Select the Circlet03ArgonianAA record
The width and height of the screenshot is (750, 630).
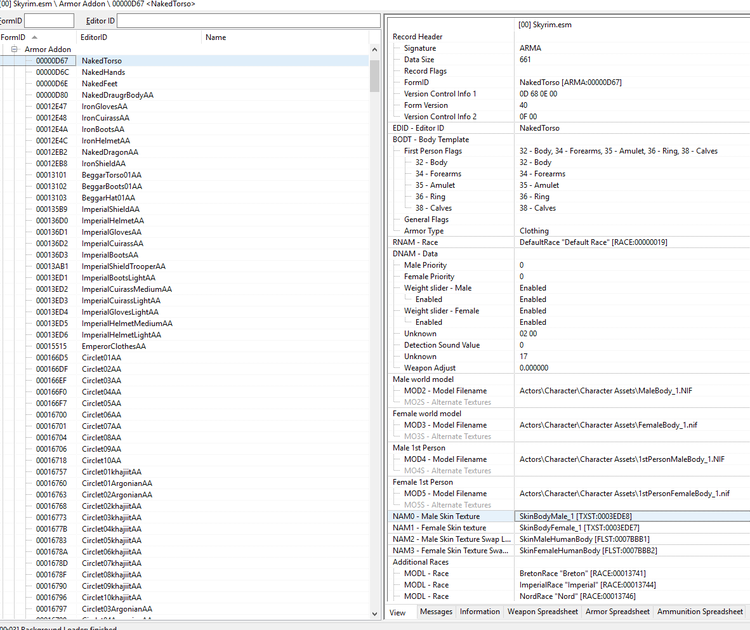pyautogui.click(x=117, y=609)
